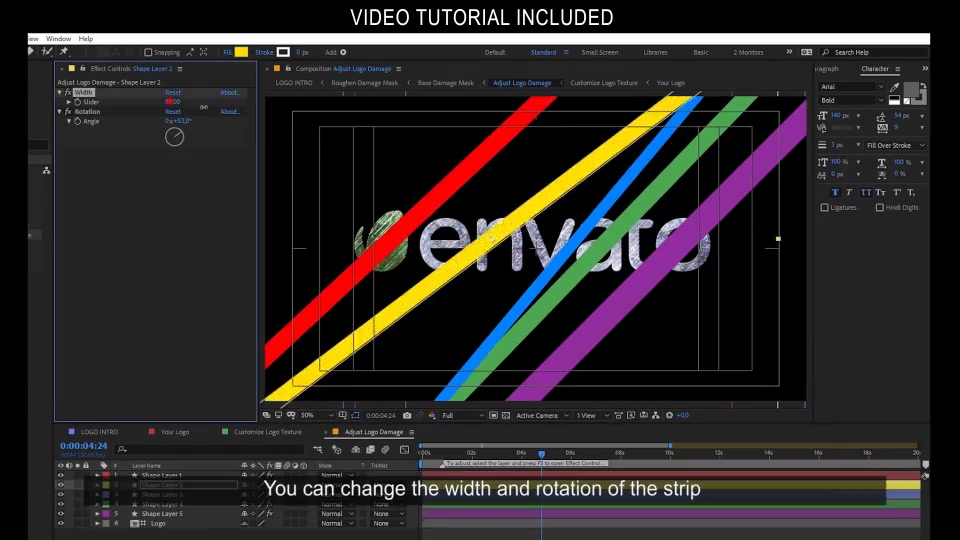Open the Graph Editor icon

(405, 449)
